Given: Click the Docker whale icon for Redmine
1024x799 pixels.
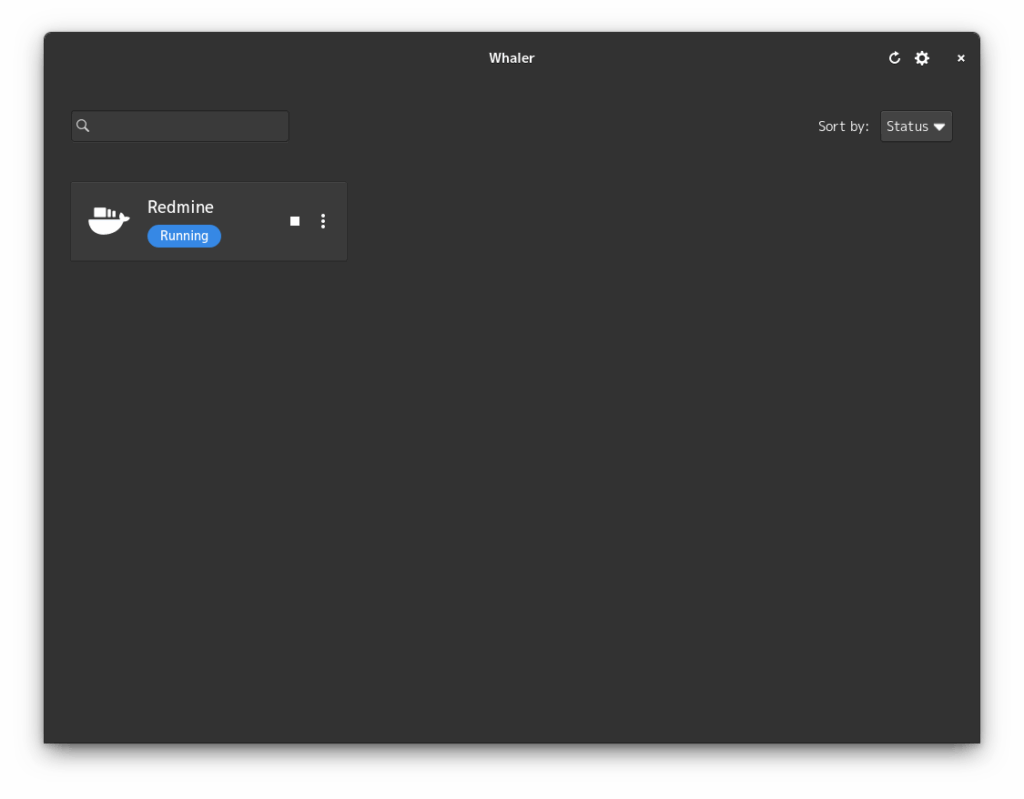Looking at the screenshot, I should pyautogui.click(x=108, y=220).
